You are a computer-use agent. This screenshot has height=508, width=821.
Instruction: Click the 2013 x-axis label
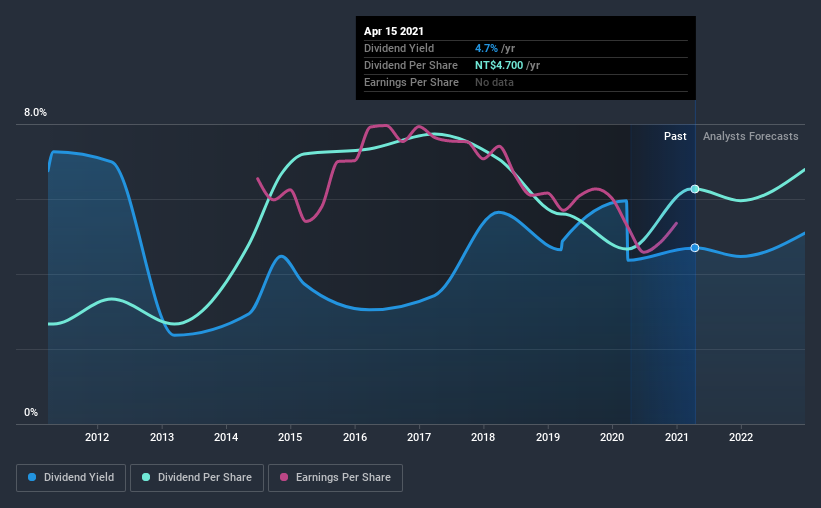click(x=162, y=437)
